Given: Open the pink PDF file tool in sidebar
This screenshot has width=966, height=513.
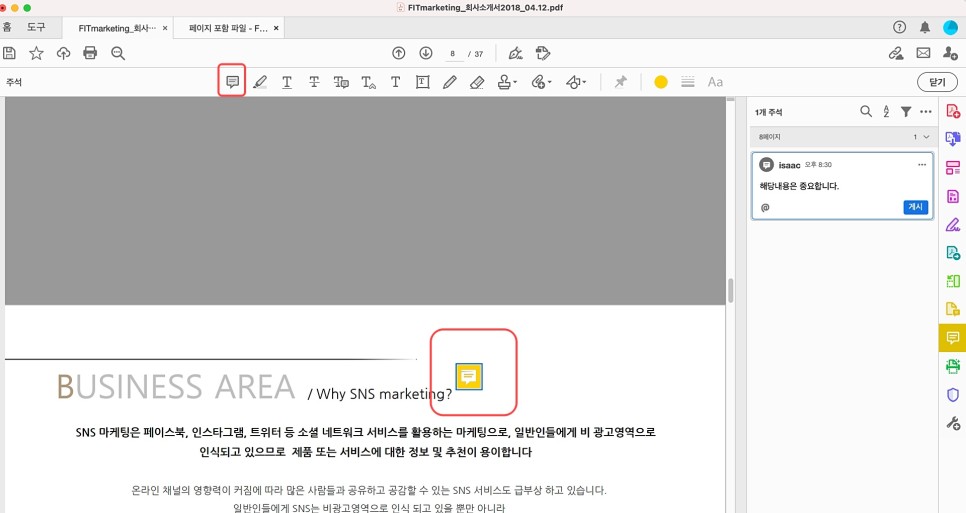Looking at the screenshot, I should click(953, 196).
